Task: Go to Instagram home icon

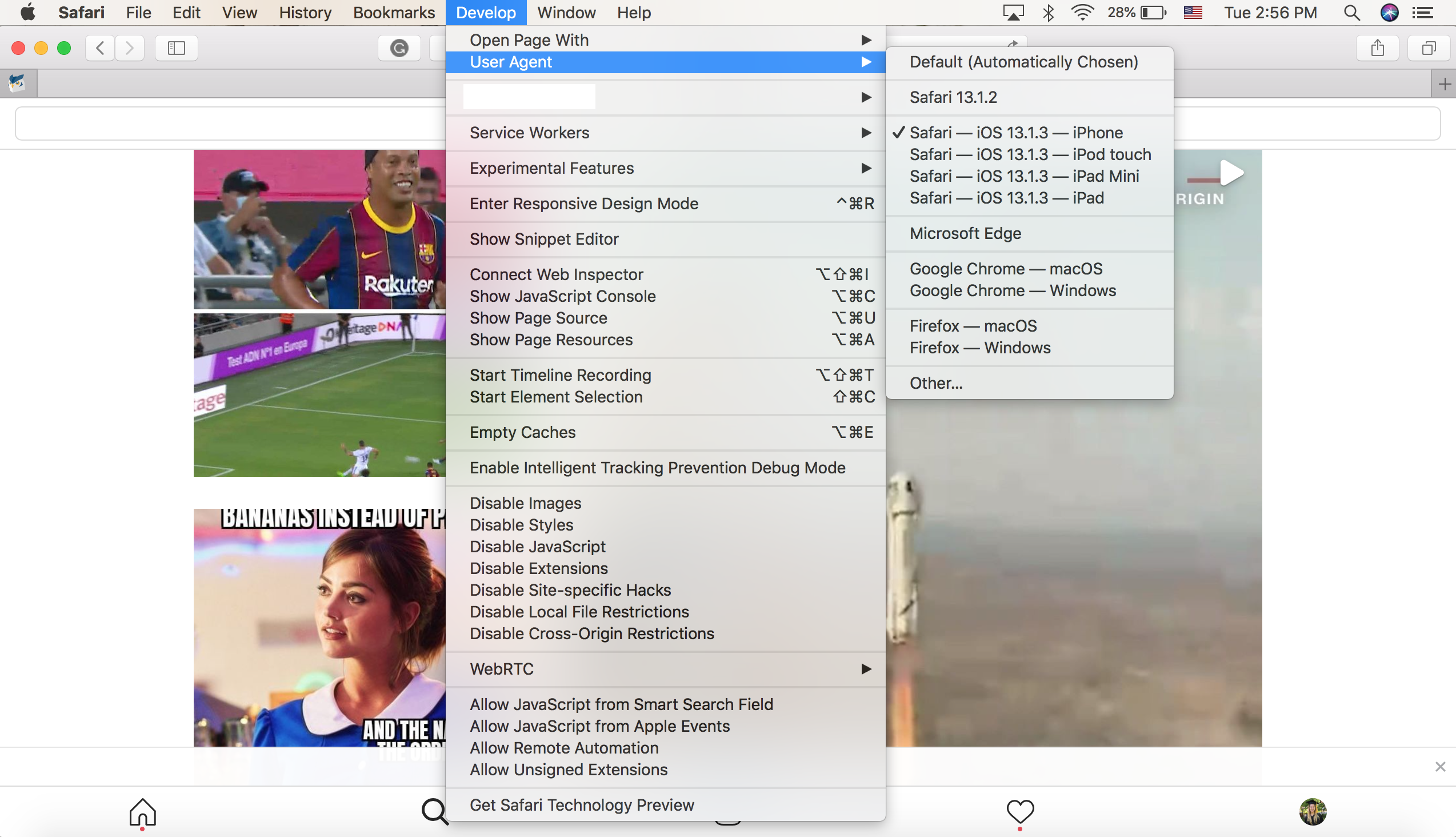Action: pos(142,812)
